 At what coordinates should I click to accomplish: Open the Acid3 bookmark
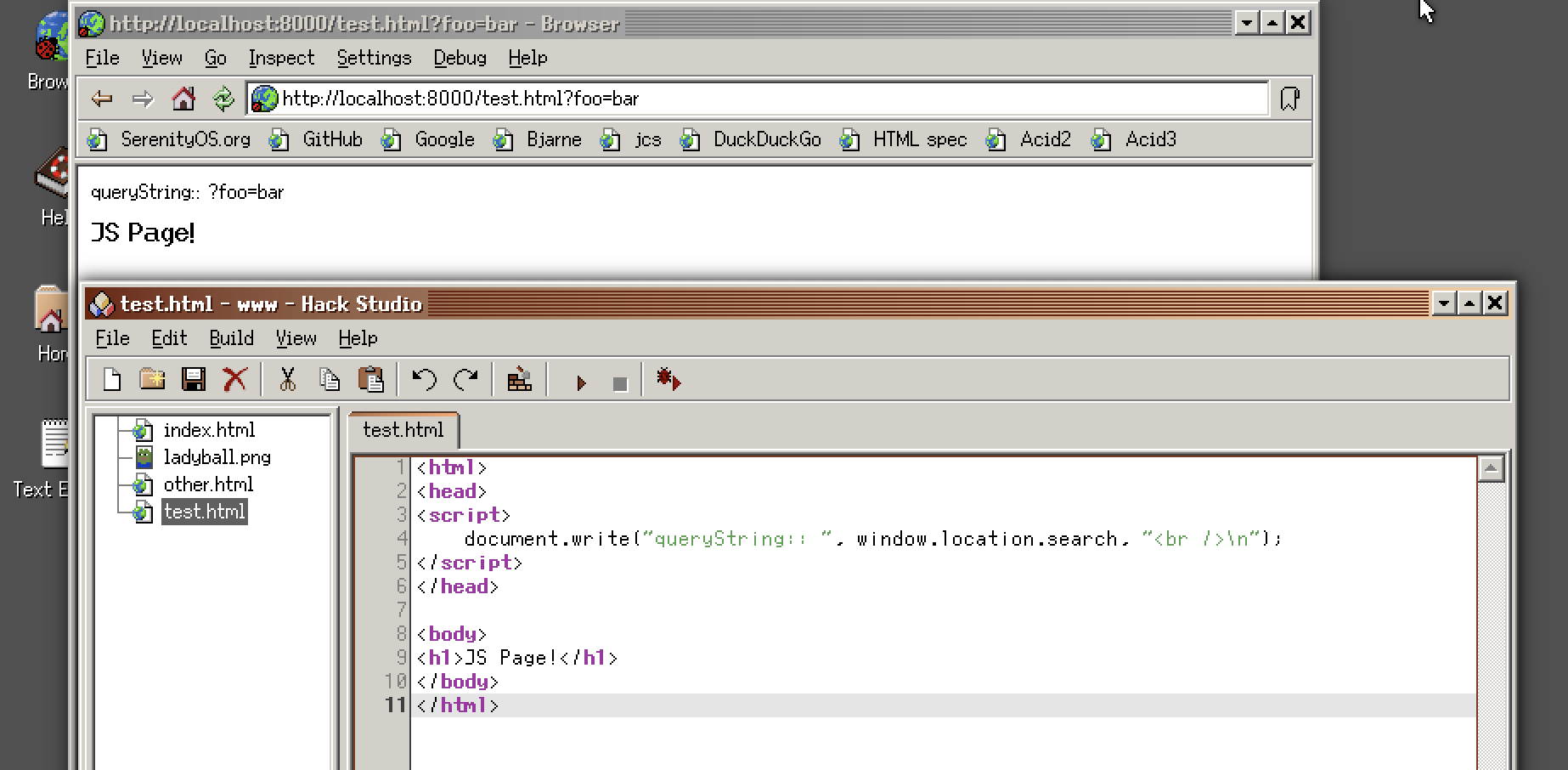click(1134, 139)
